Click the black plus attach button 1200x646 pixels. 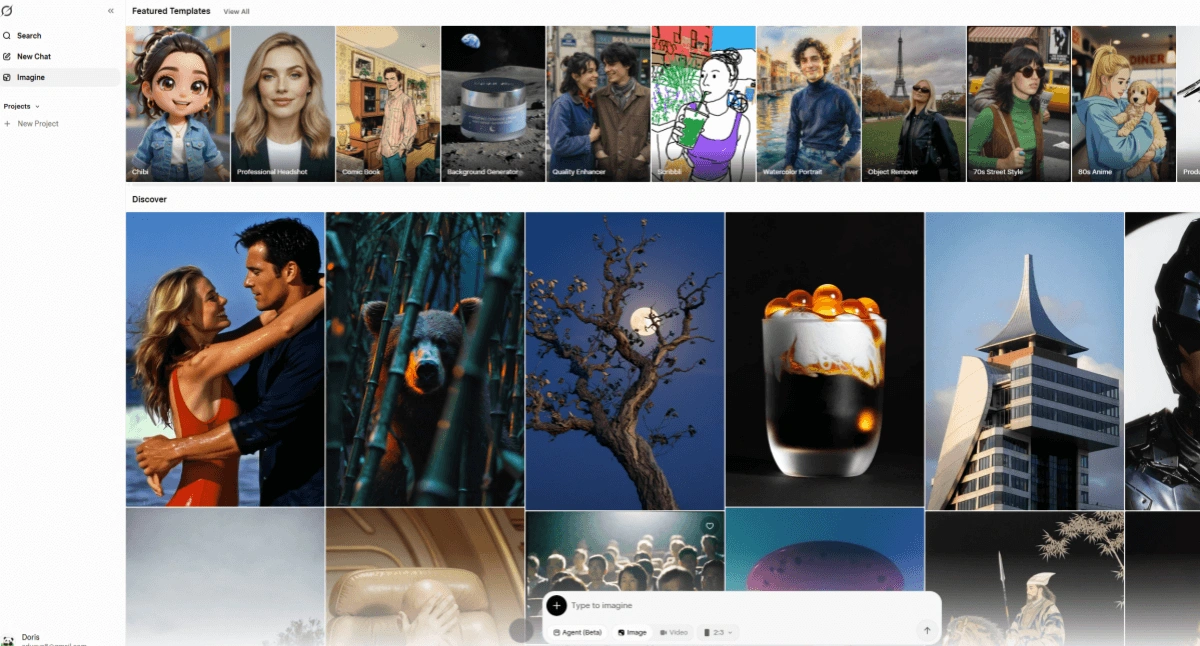(x=557, y=606)
